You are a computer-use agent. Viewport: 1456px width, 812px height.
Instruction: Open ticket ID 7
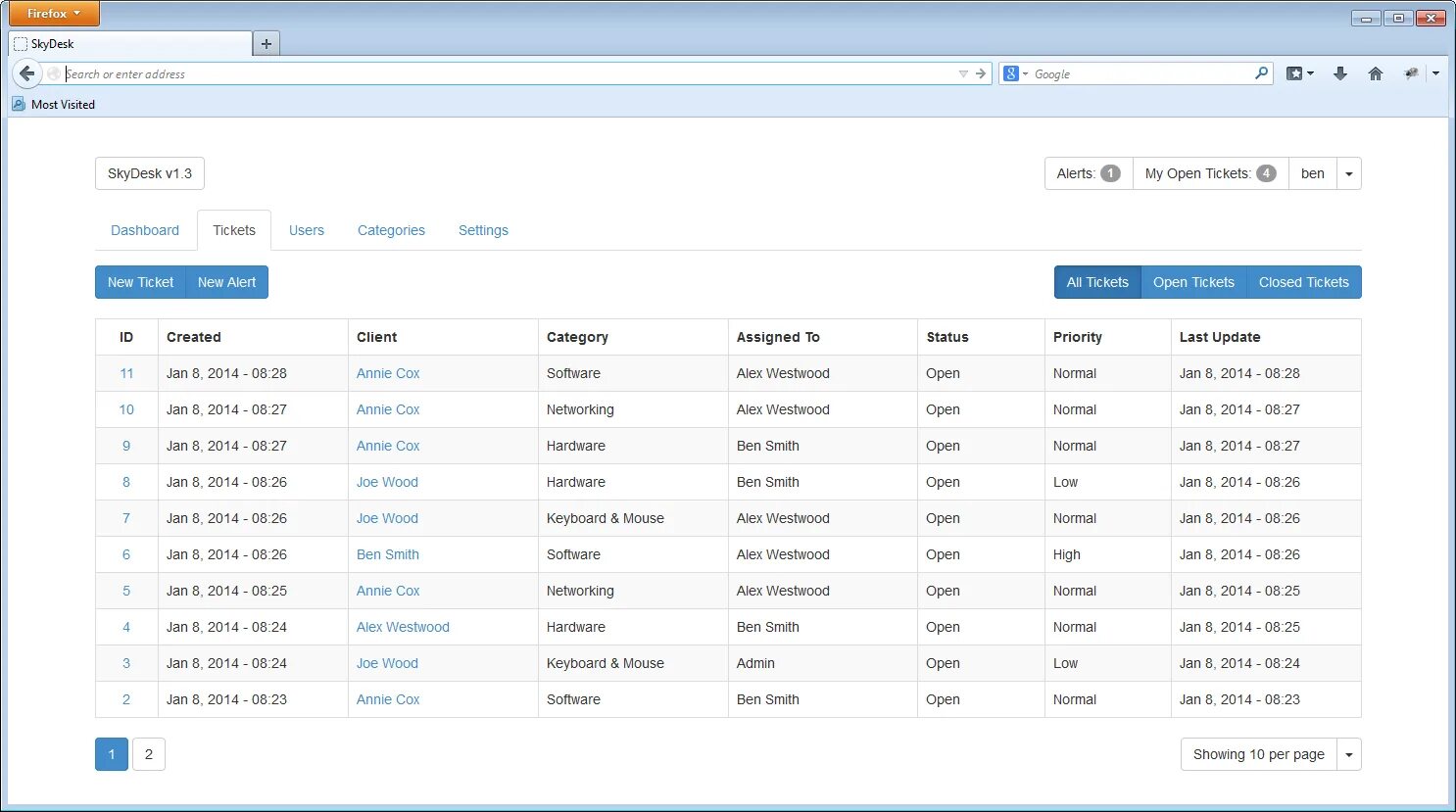tap(126, 518)
